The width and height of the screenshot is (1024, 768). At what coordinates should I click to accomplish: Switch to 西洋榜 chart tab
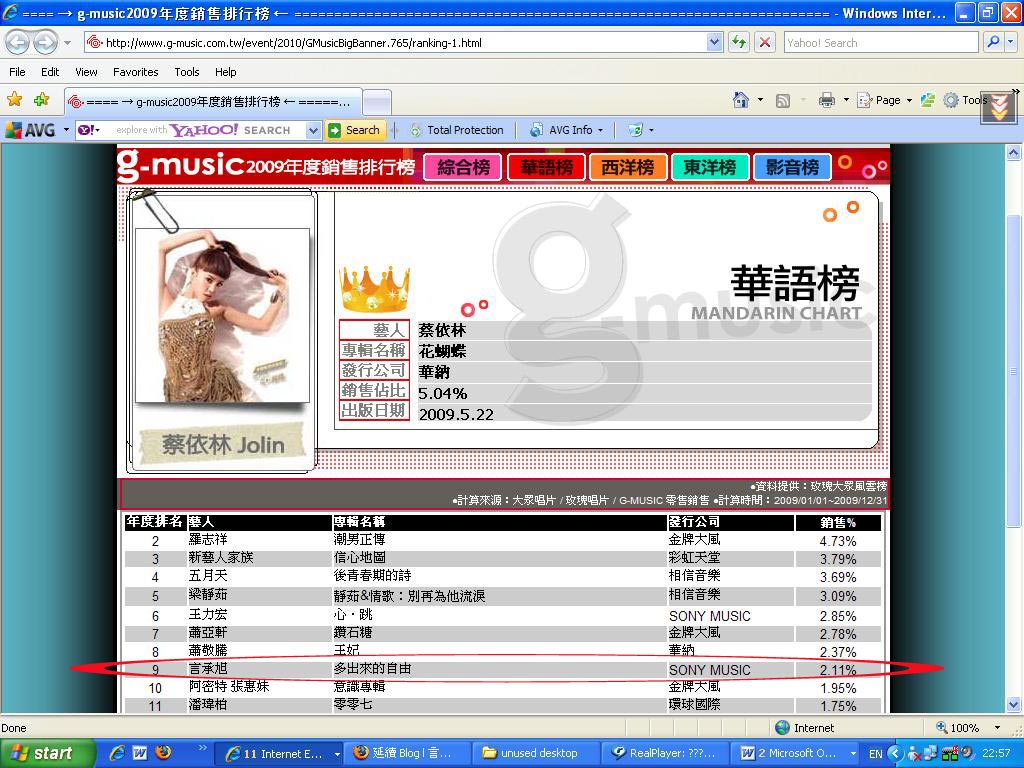click(628, 167)
